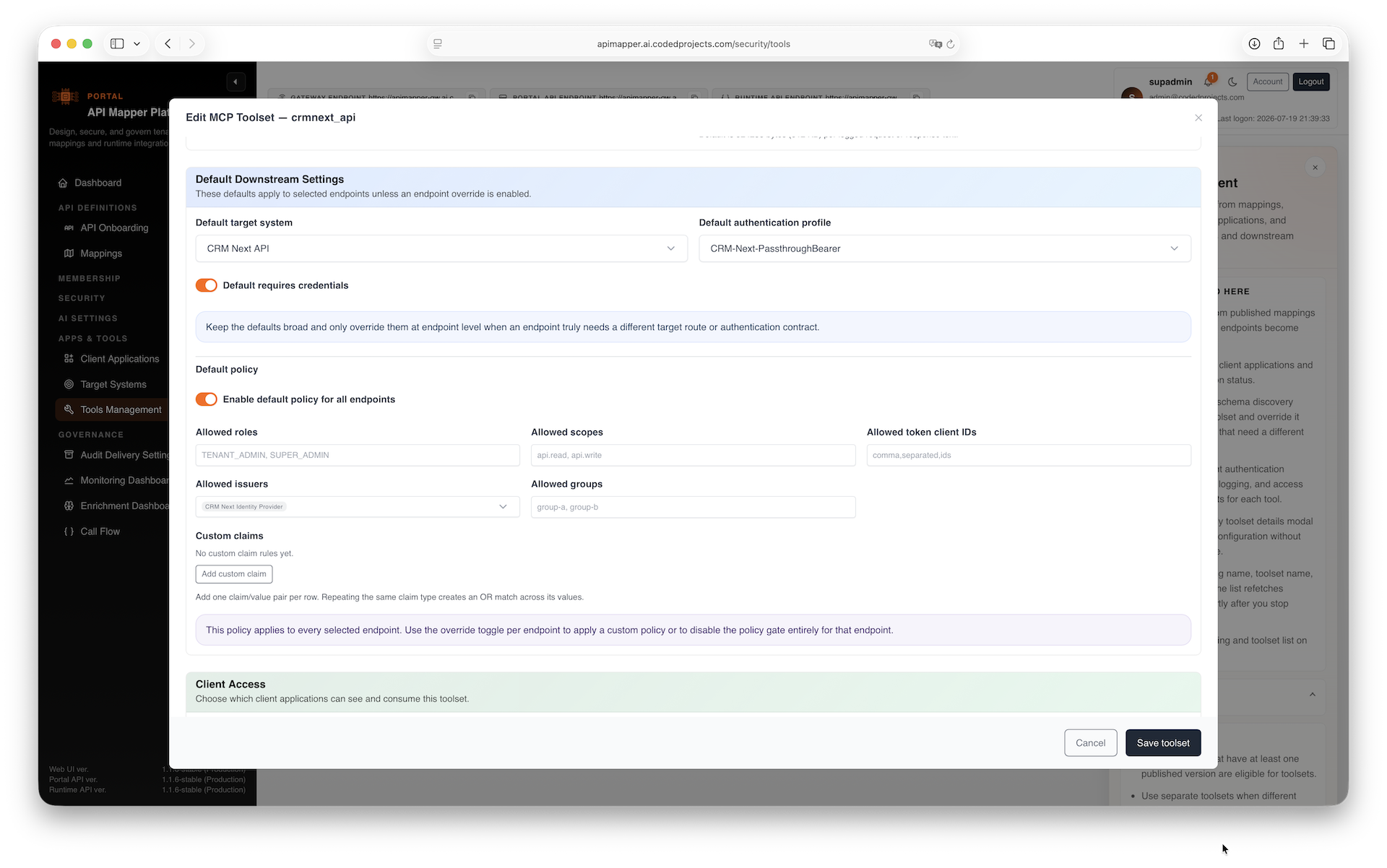Switch to dark mode moon icon
The width and height of the screenshot is (1387, 868).
1232,82
